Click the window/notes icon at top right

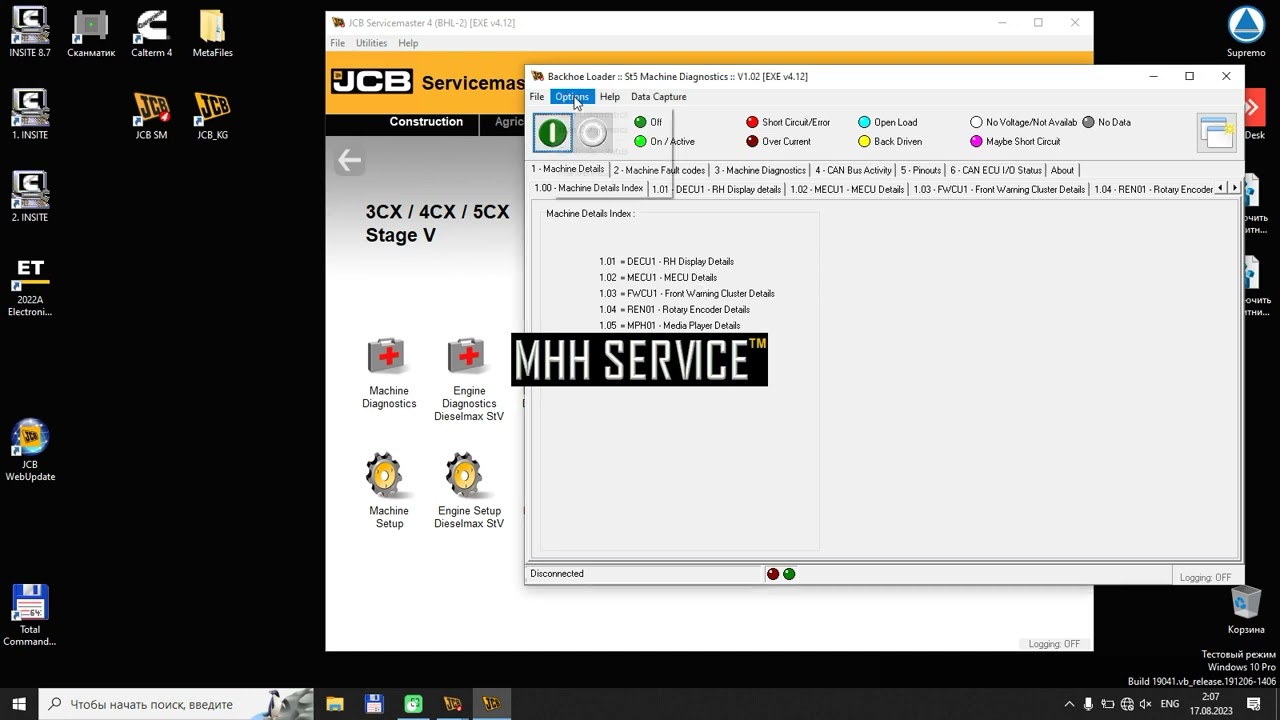click(x=1217, y=132)
